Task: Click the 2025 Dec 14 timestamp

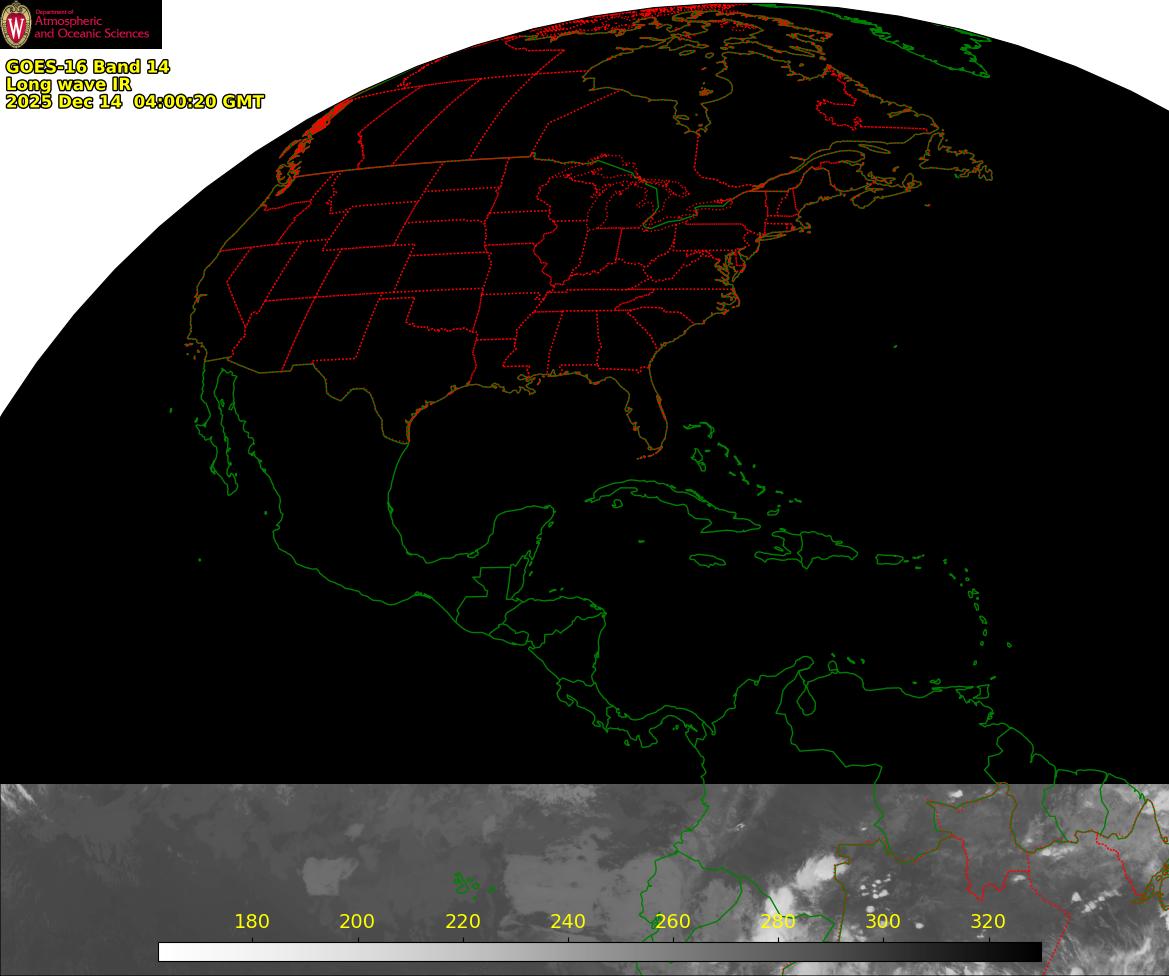Action: coord(134,102)
